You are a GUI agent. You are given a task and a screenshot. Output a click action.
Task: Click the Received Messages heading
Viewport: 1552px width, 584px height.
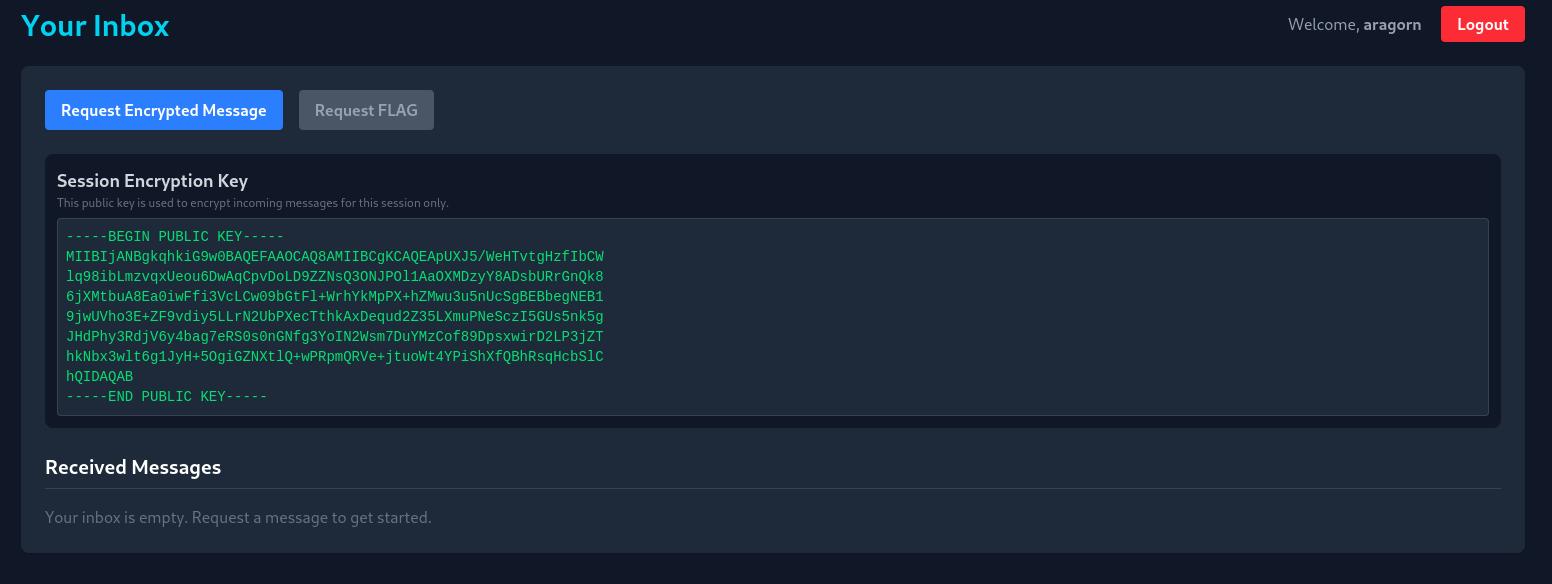click(133, 467)
